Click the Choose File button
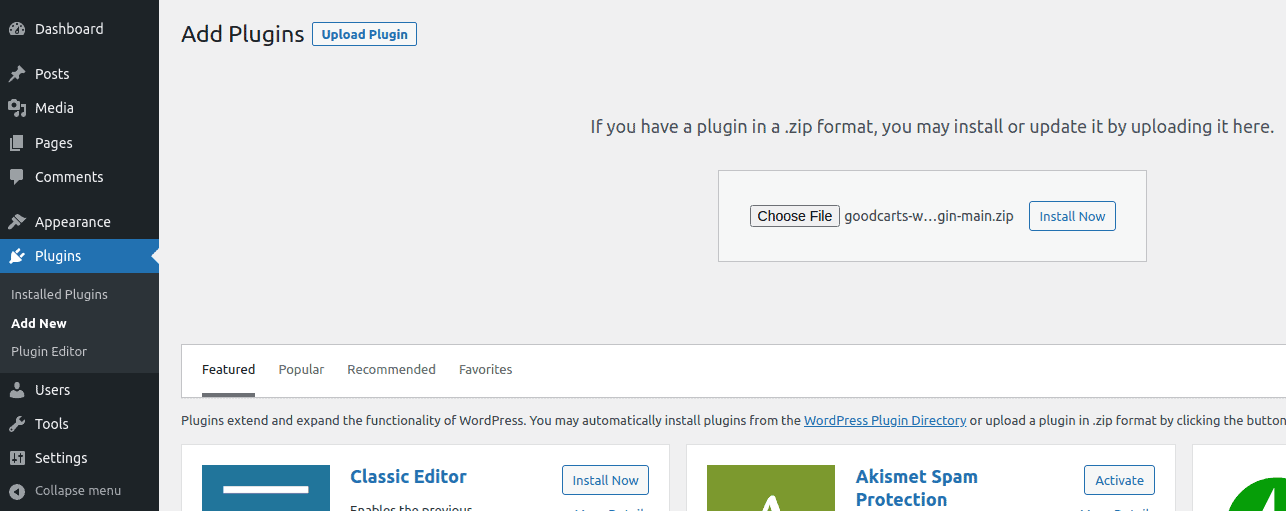 pyautogui.click(x=795, y=216)
